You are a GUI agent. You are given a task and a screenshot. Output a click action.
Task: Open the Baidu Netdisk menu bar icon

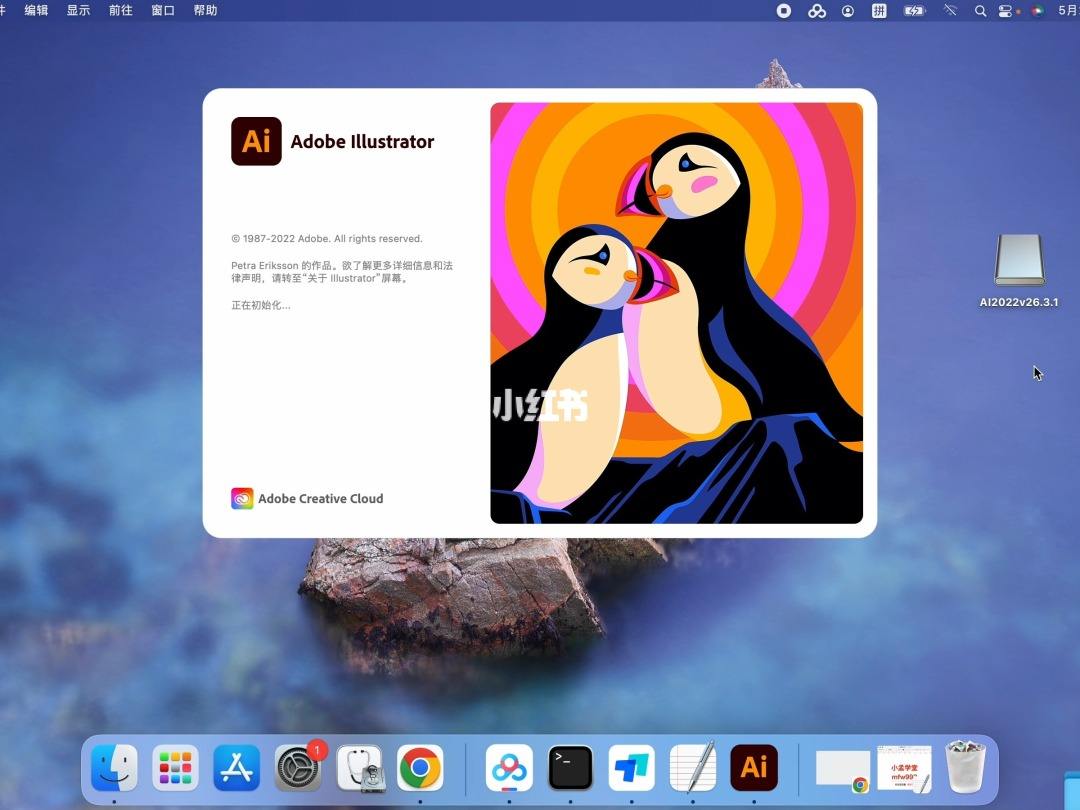pyautogui.click(x=817, y=11)
